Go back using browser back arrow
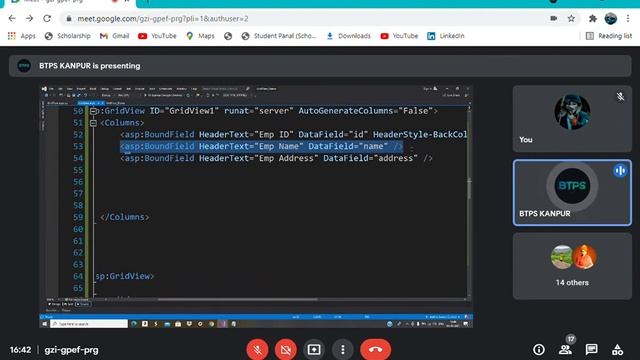This screenshot has width=640, height=360. coord(12,18)
